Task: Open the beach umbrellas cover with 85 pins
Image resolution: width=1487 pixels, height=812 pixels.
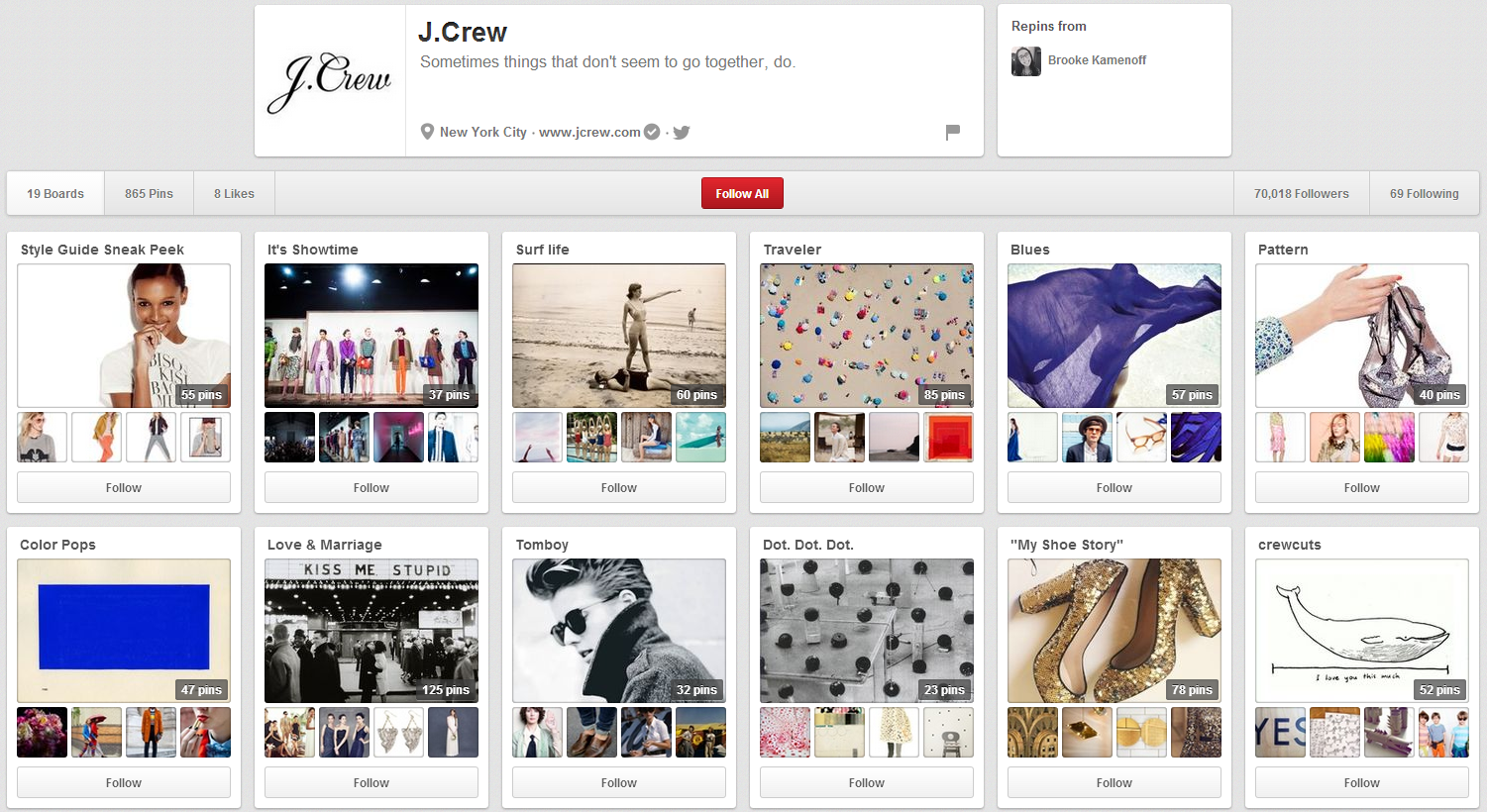Action: pos(867,336)
